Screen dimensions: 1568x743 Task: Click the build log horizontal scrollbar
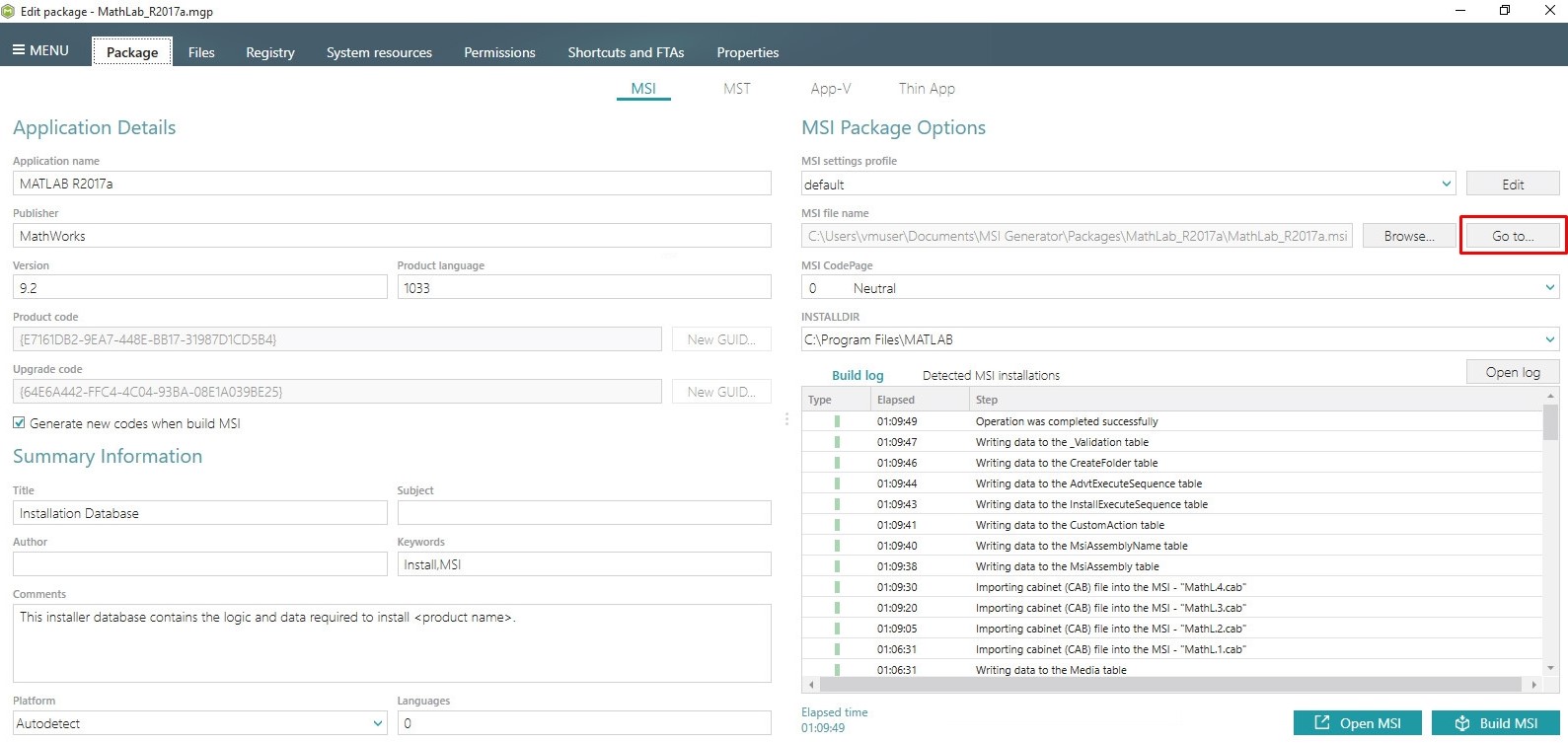pyautogui.click(x=1171, y=685)
